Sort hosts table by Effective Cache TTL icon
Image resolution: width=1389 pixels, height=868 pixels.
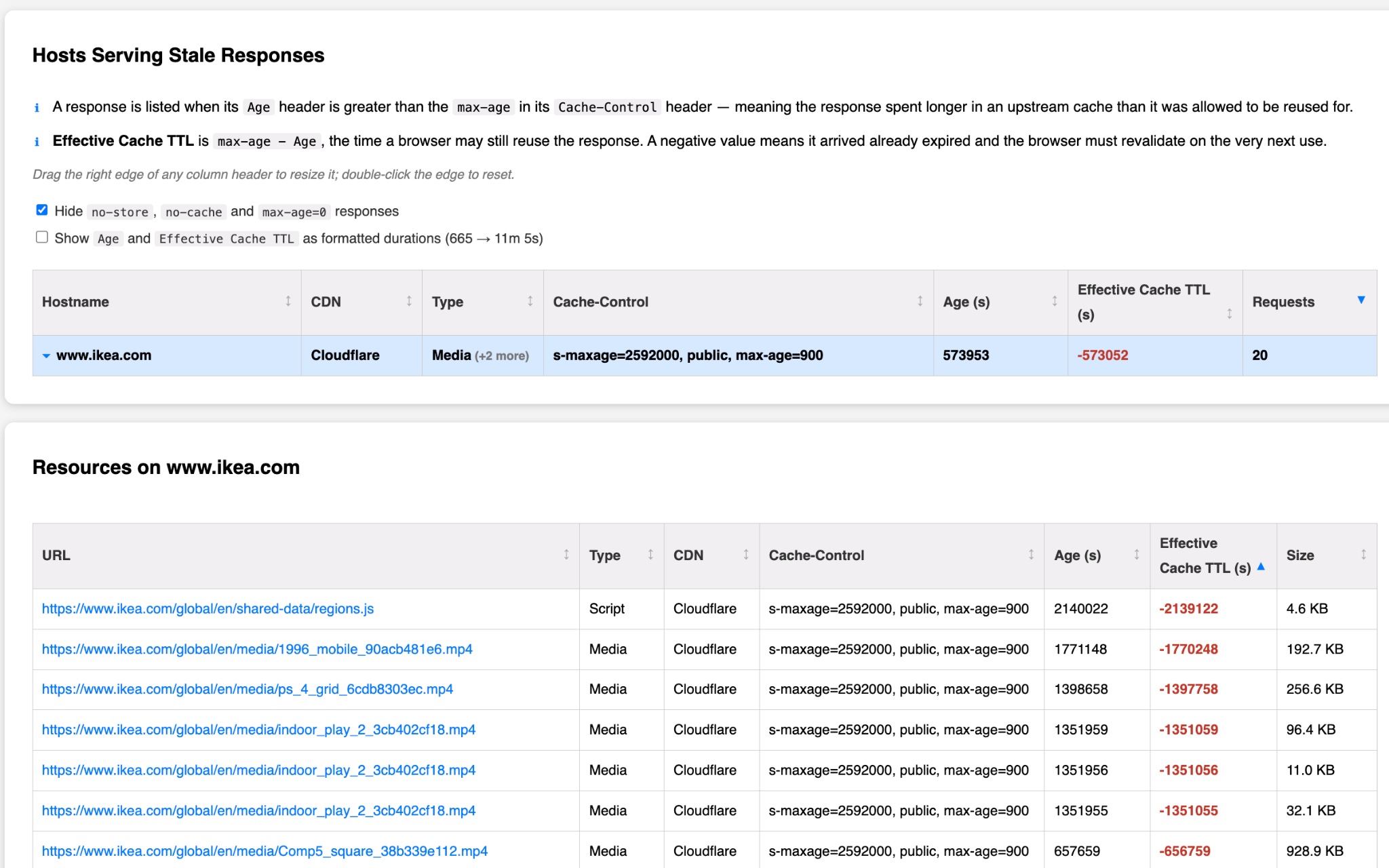pyautogui.click(x=1230, y=314)
